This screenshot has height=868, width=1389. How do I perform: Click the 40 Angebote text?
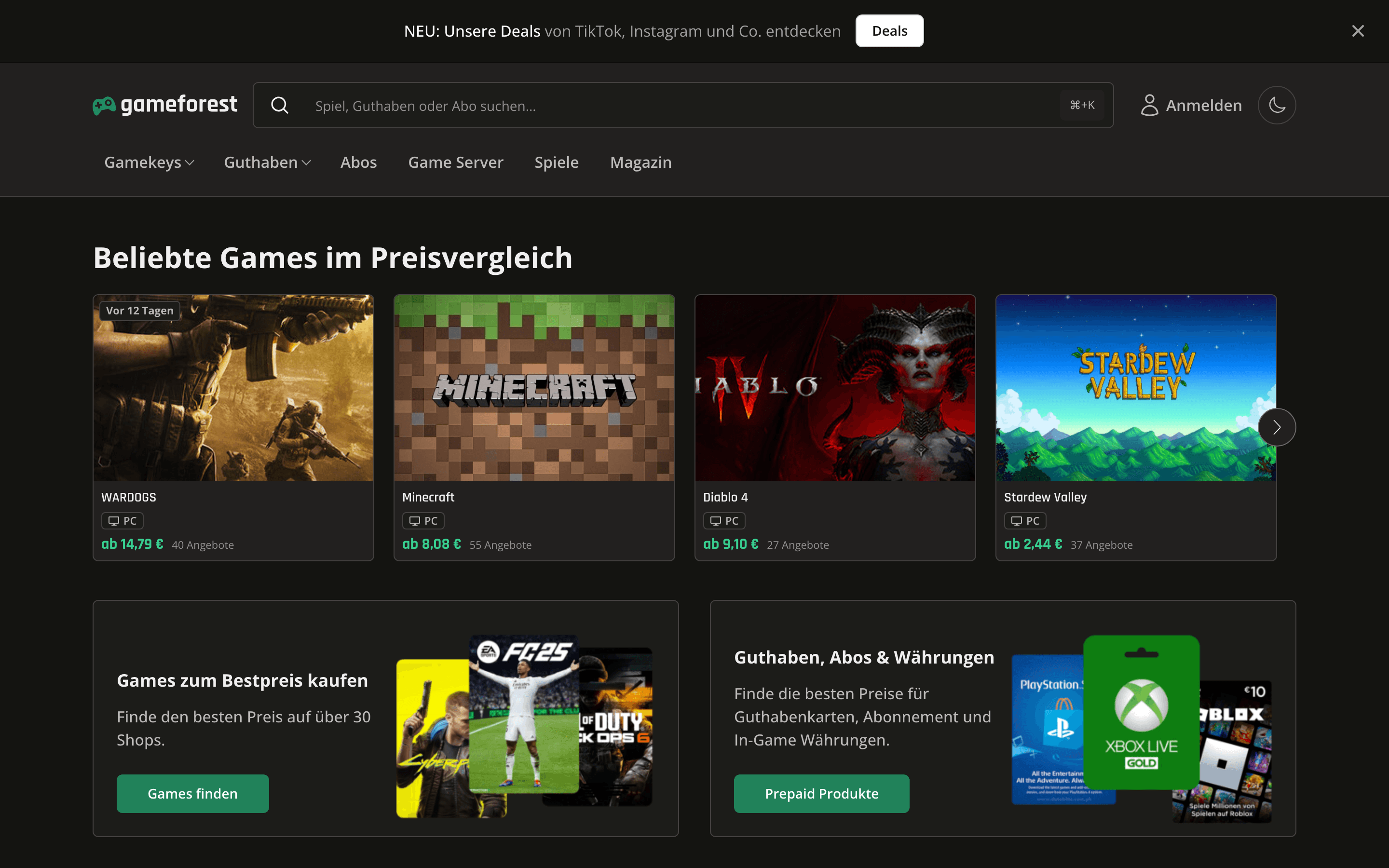203,545
